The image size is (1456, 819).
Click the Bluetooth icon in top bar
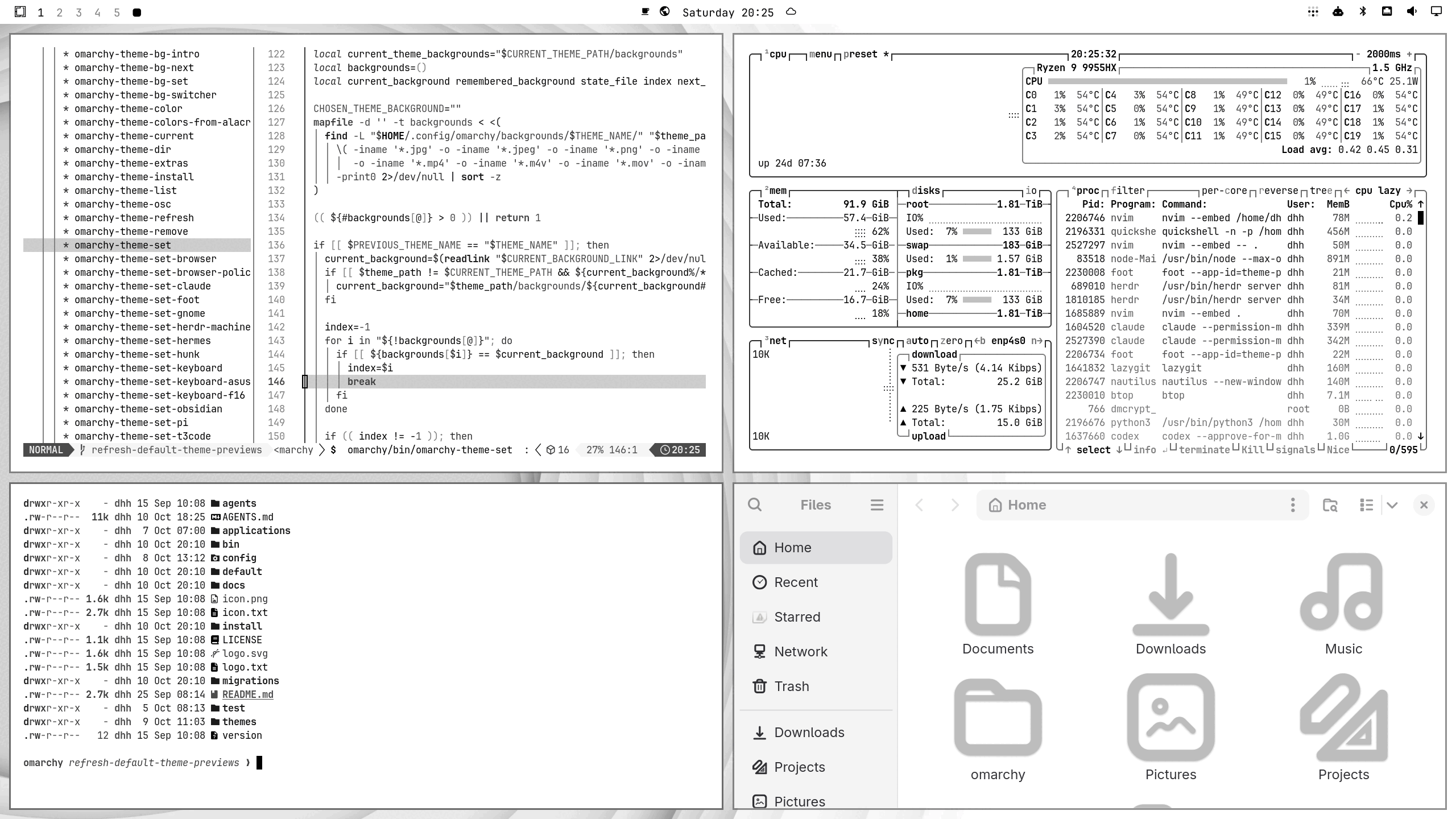(x=1363, y=11)
